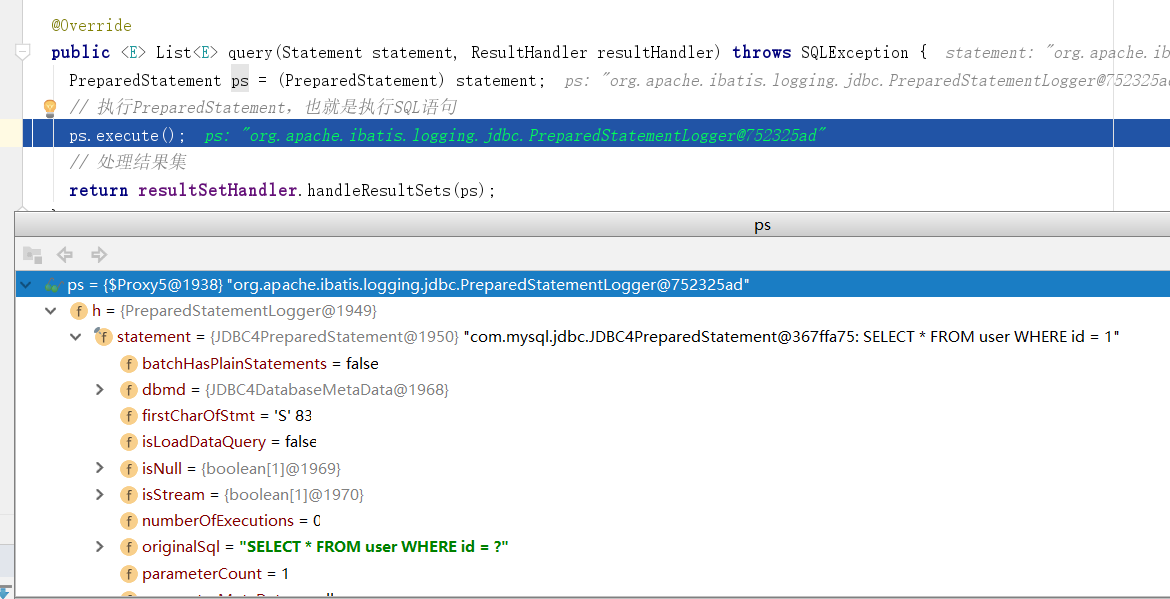Click the query method name
The width and height of the screenshot is (1170, 599).
250,52
